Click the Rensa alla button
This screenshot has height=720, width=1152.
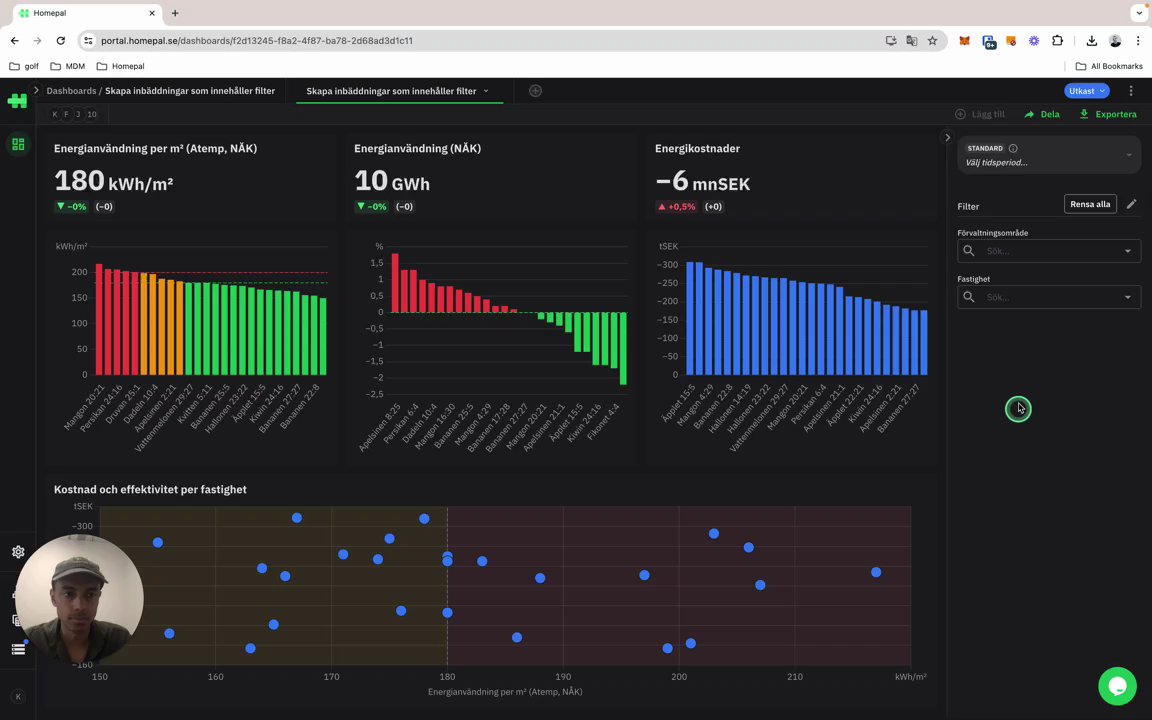coord(1090,204)
